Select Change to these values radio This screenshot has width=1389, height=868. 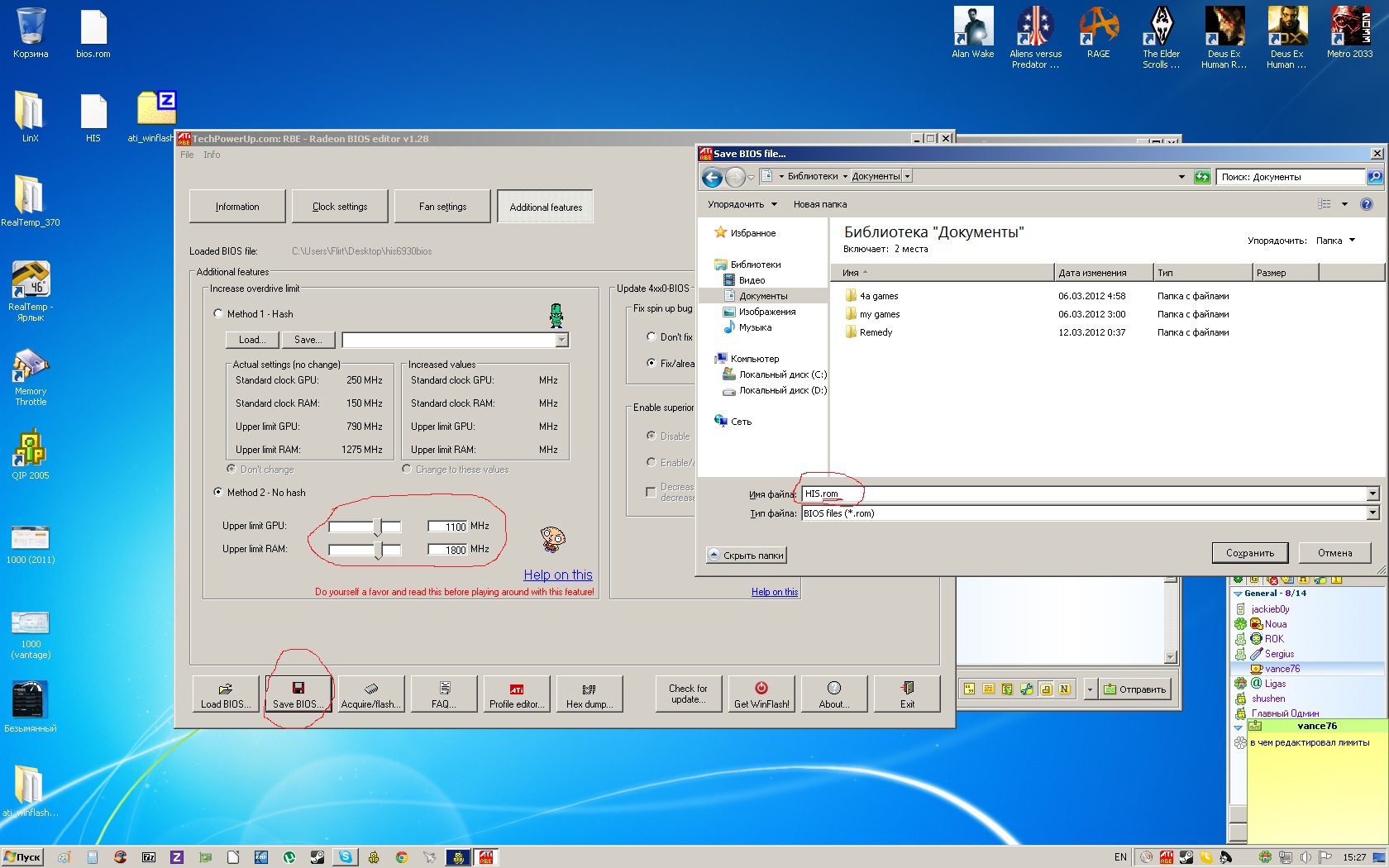pos(407,470)
